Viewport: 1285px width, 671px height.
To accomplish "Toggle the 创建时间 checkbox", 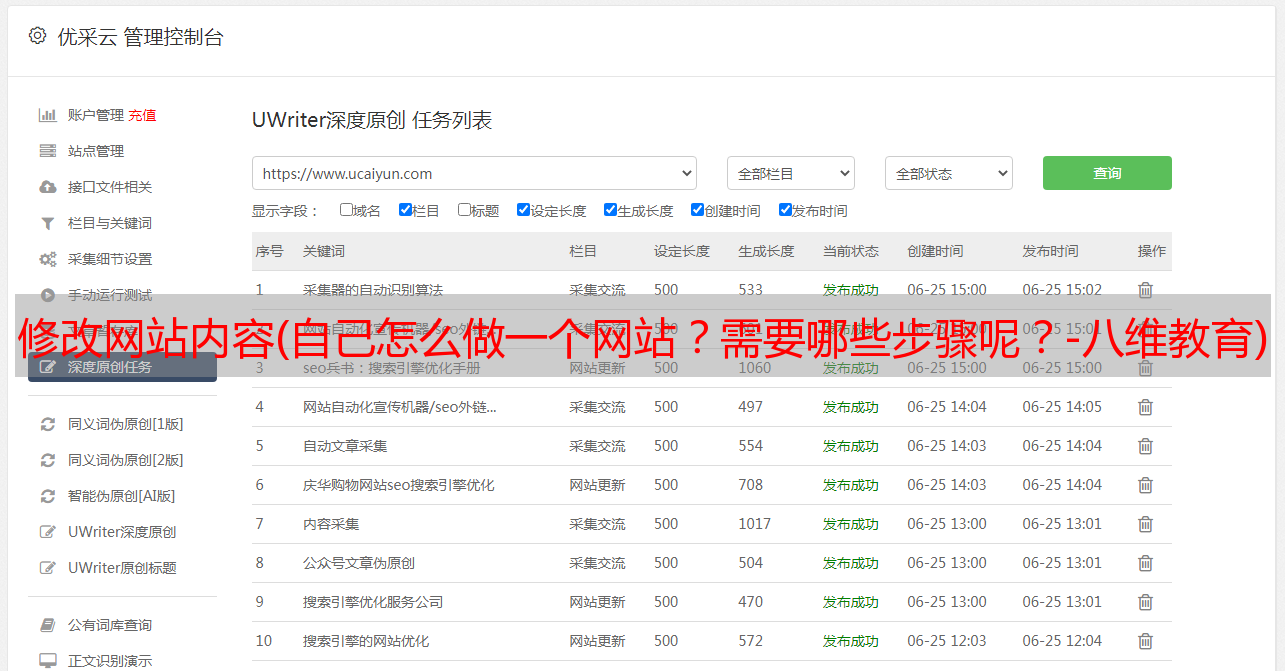I will pyautogui.click(x=697, y=210).
